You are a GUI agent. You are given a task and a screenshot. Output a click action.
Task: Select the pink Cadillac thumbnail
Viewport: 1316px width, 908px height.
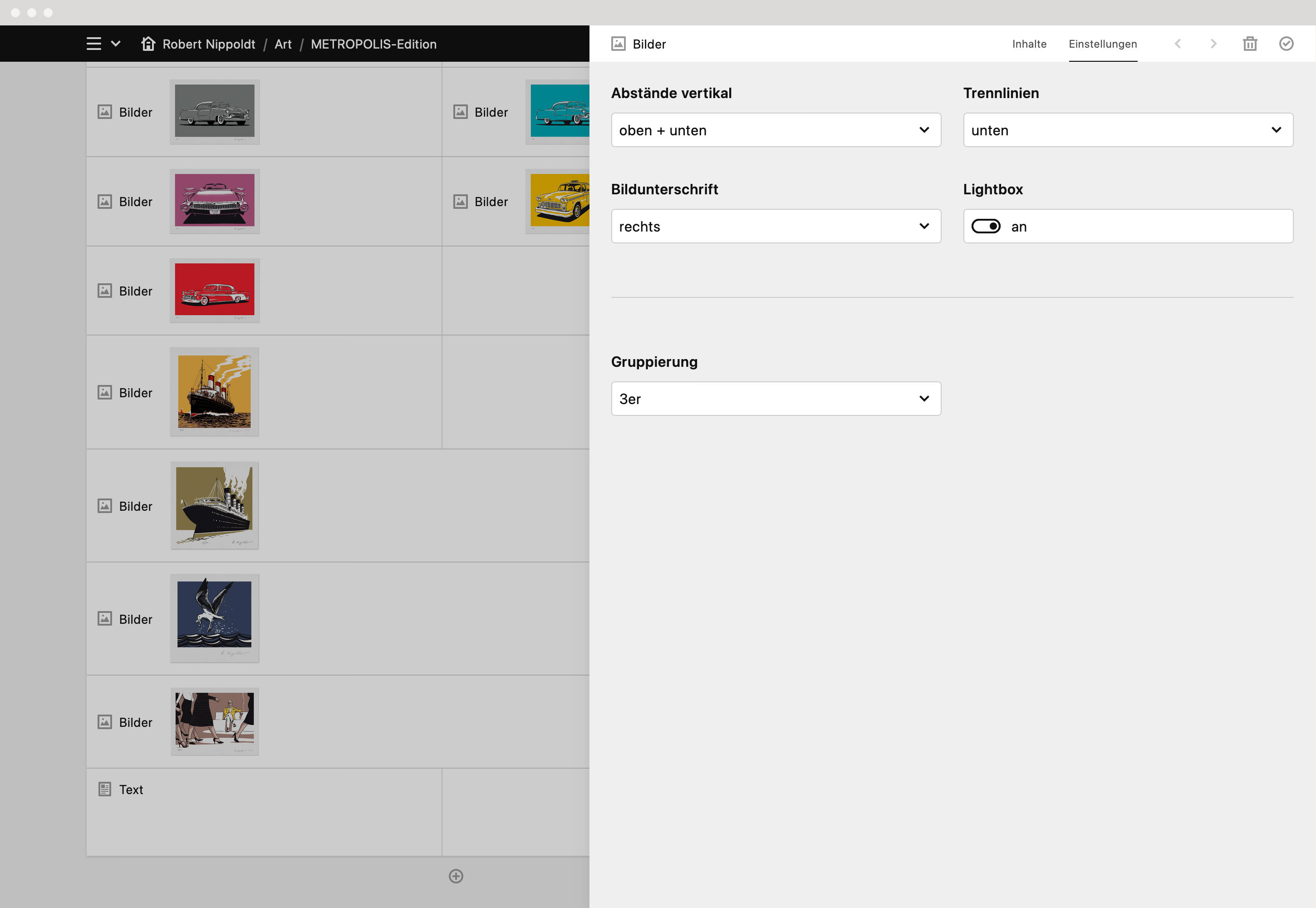(214, 201)
